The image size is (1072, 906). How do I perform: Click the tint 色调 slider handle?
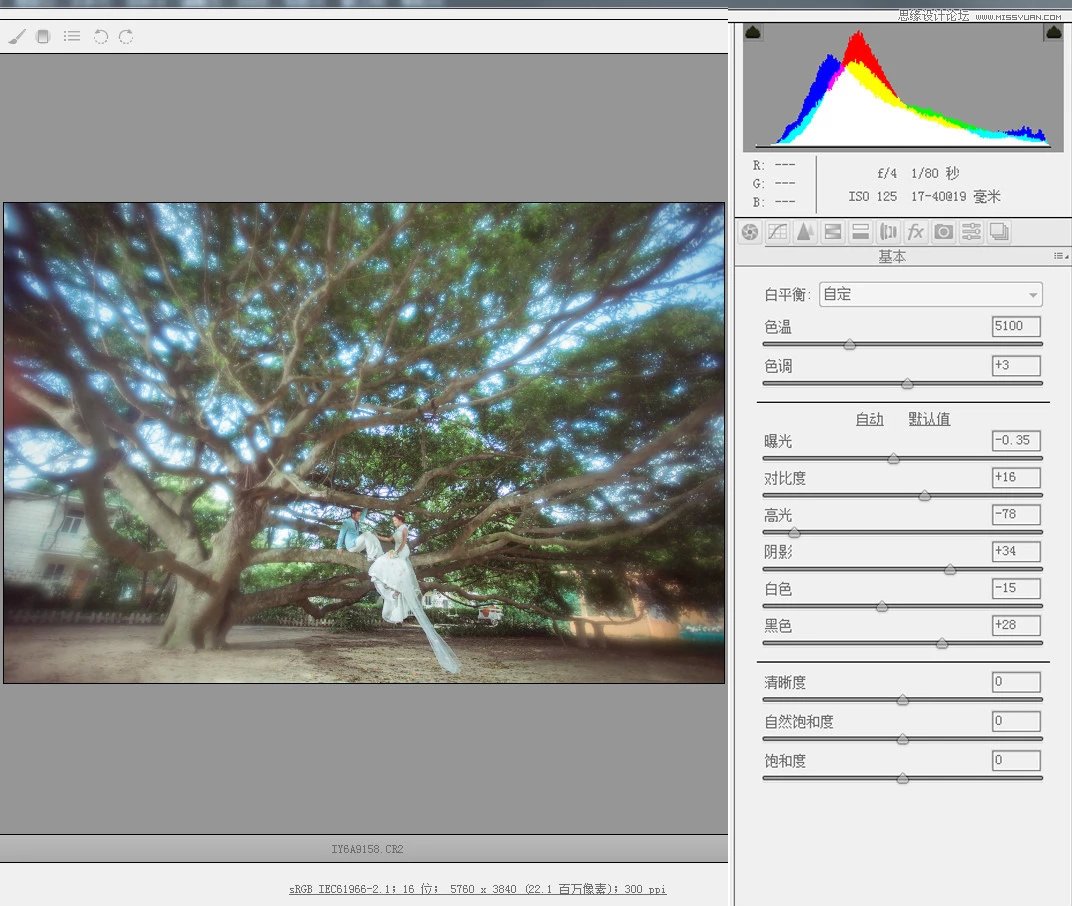907,384
